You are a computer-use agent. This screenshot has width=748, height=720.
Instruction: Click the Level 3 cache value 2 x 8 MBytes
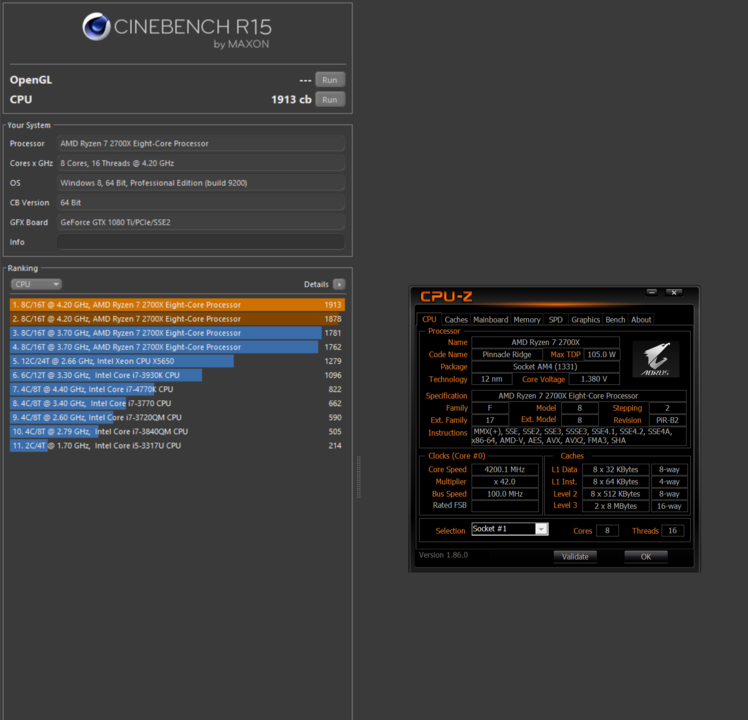click(x=615, y=506)
